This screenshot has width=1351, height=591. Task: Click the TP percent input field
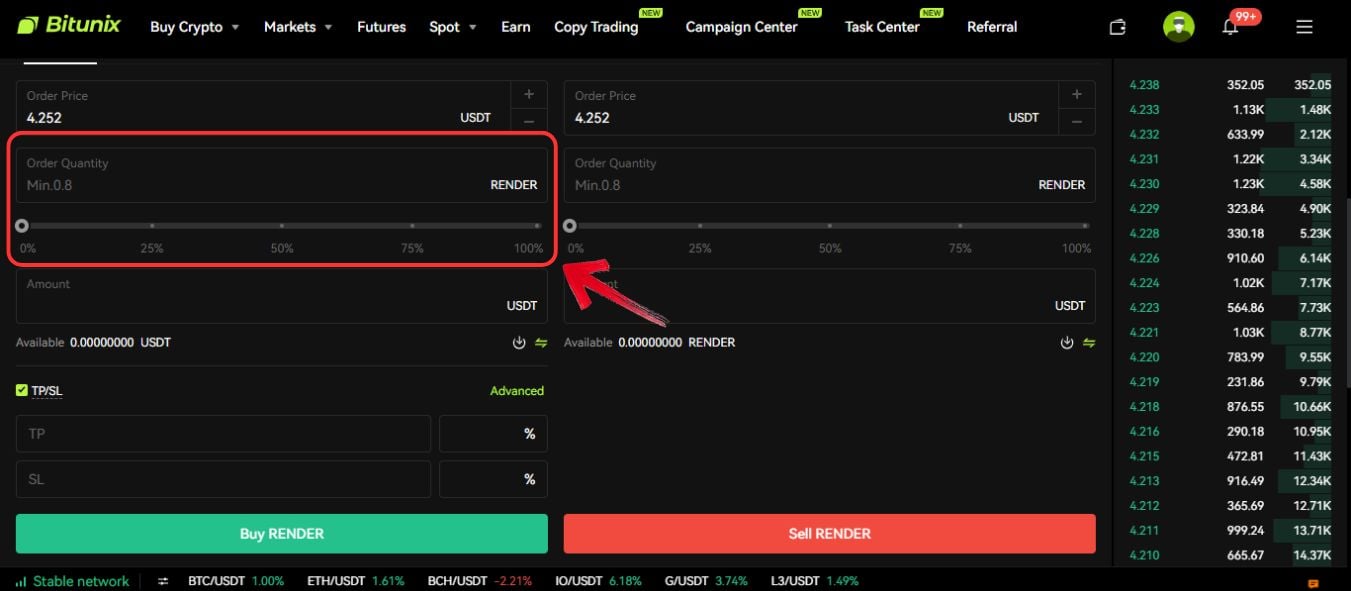493,434
